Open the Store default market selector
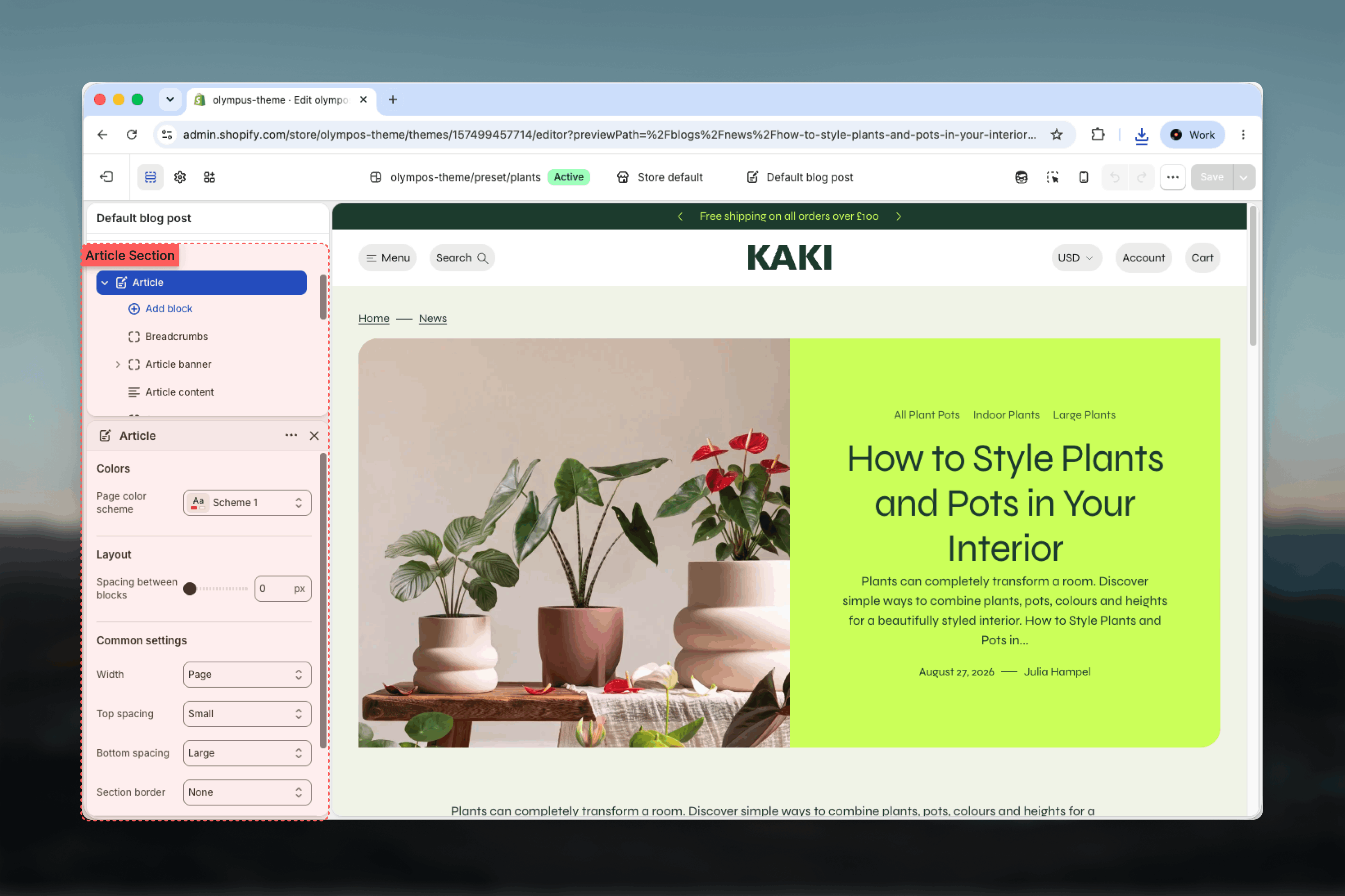 660,177
